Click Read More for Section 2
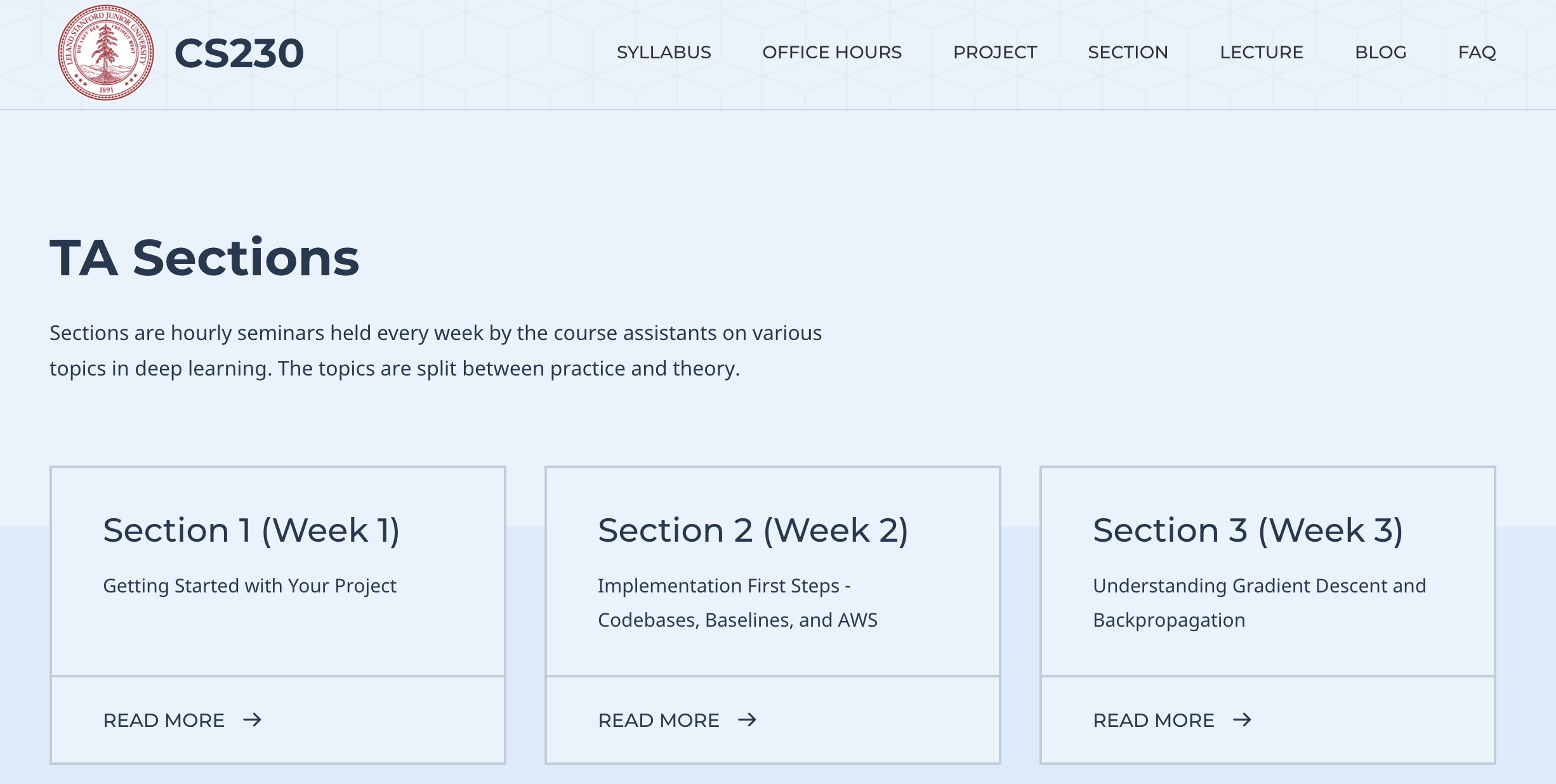Viewport: 1556px width, 784px height. [659, 721]
